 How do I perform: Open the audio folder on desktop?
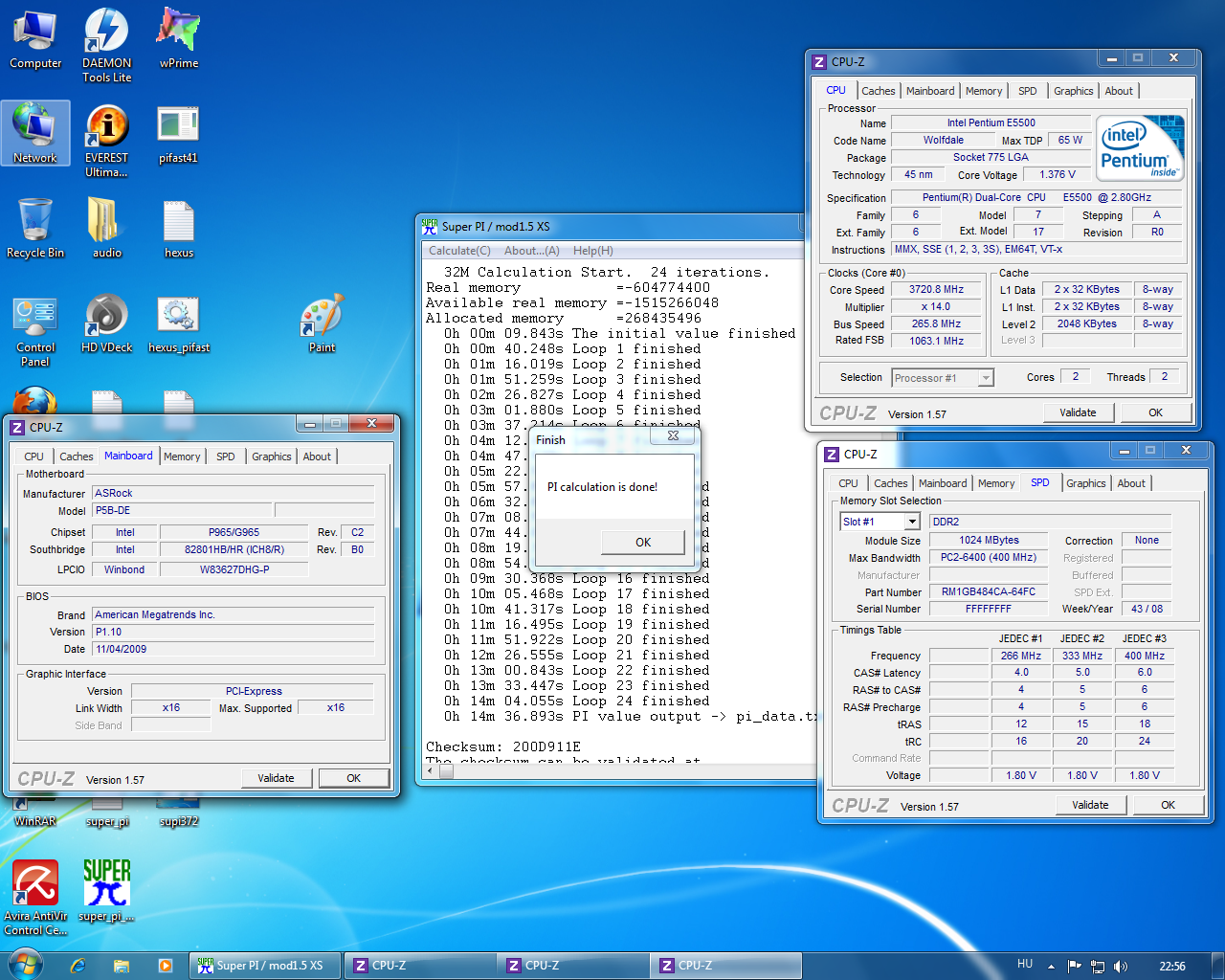[x=107, y=228]
